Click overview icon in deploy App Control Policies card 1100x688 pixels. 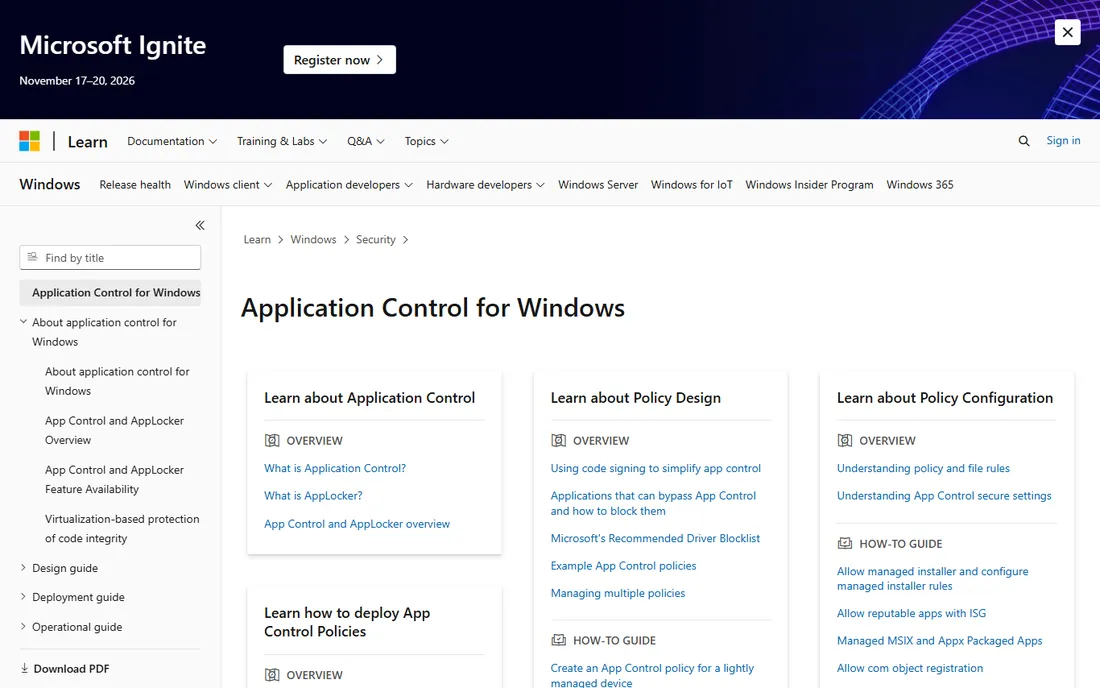click(x=271, y=675)
